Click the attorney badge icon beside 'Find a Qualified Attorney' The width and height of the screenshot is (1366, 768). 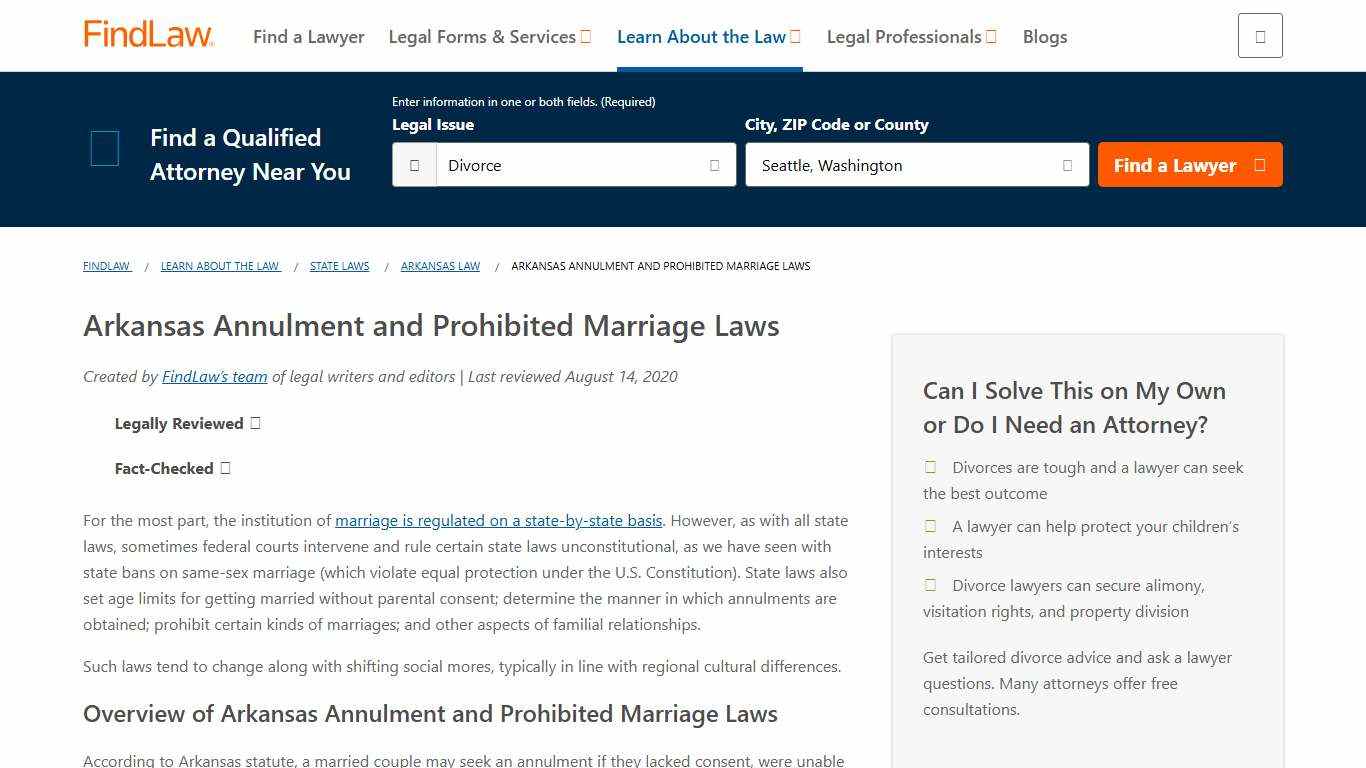coord(104,148)
